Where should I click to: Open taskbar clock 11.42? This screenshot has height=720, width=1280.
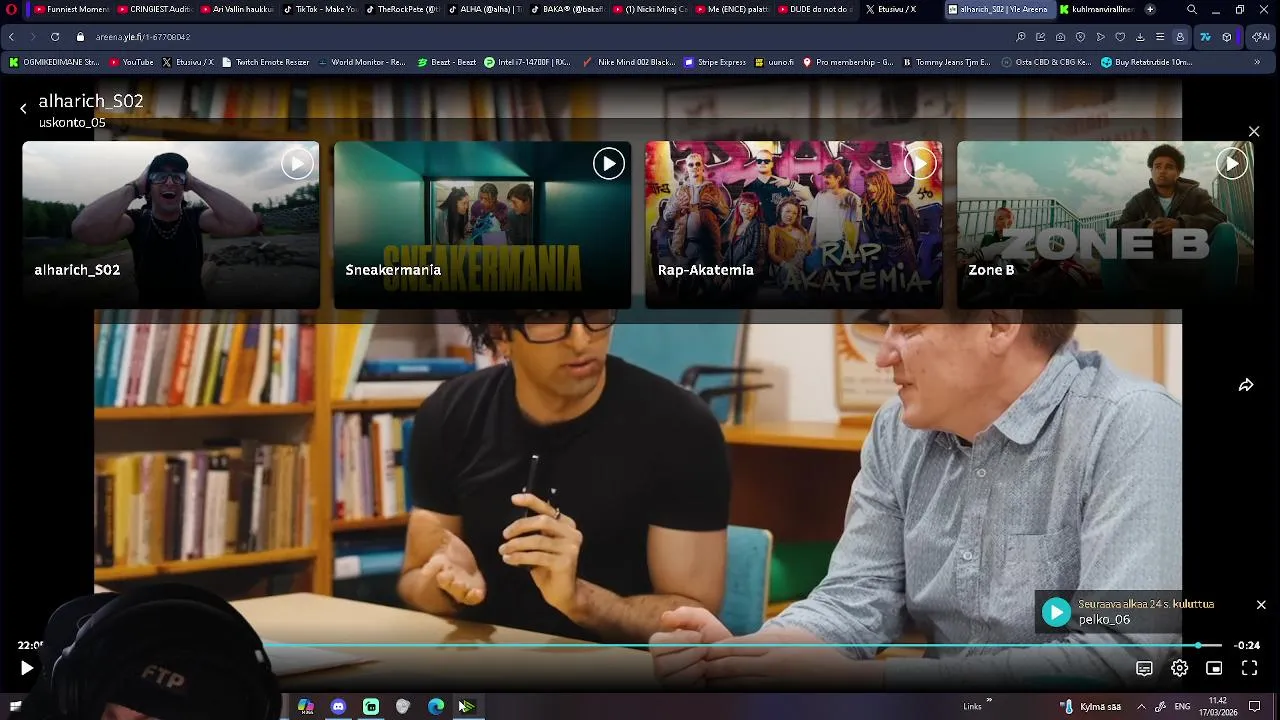coord(1218,707)
